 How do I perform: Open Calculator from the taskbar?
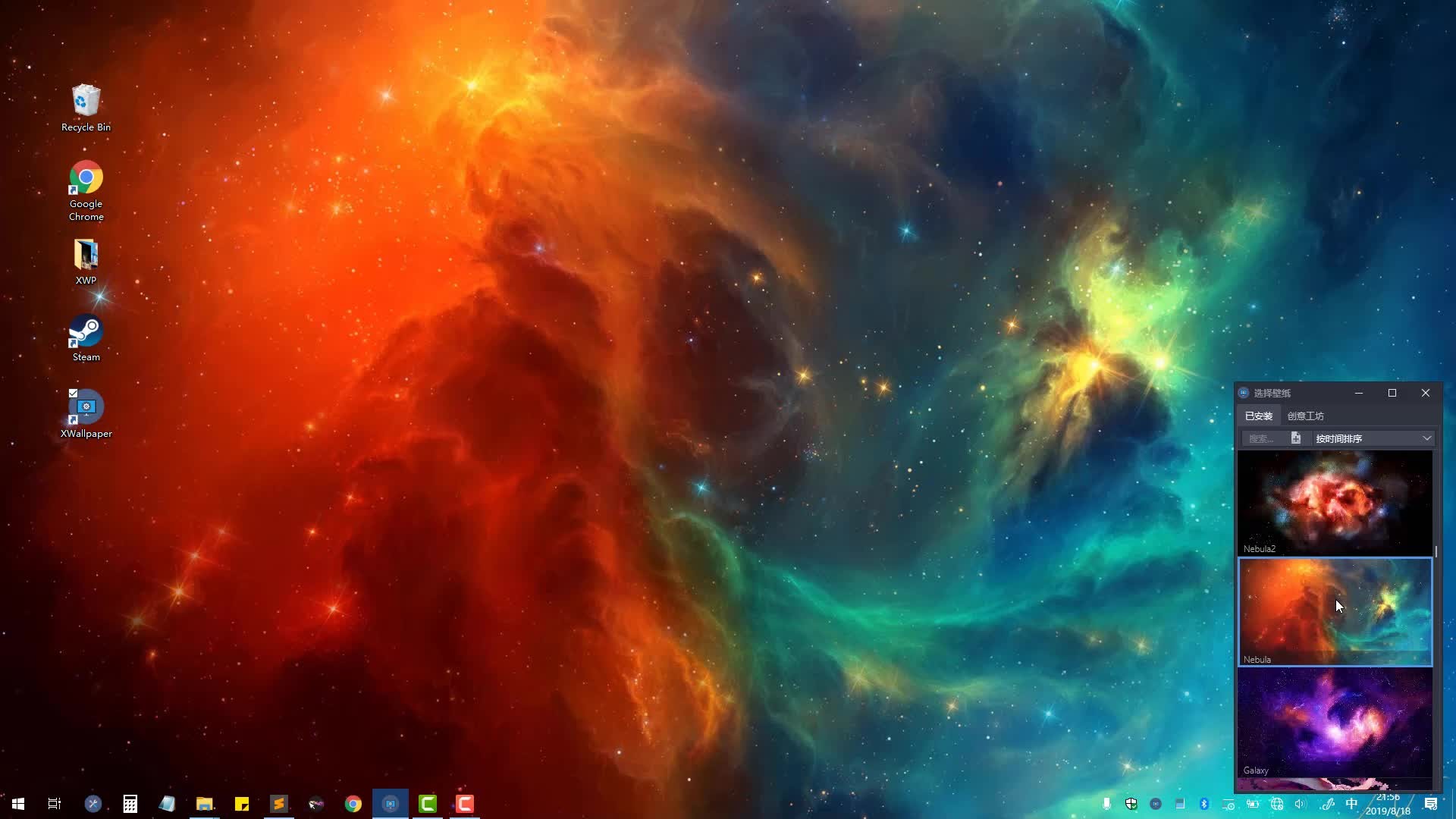(130, 804)
